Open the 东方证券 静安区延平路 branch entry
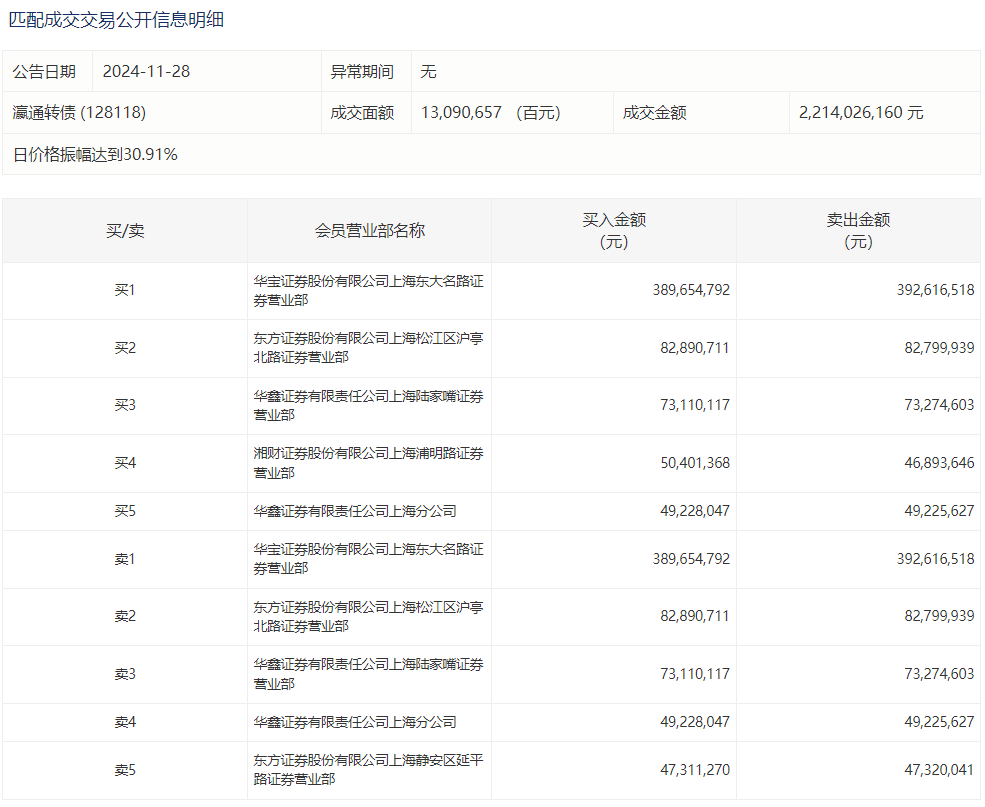The height and width of the screenshot is (807, 985). click(x=368, y=770)
